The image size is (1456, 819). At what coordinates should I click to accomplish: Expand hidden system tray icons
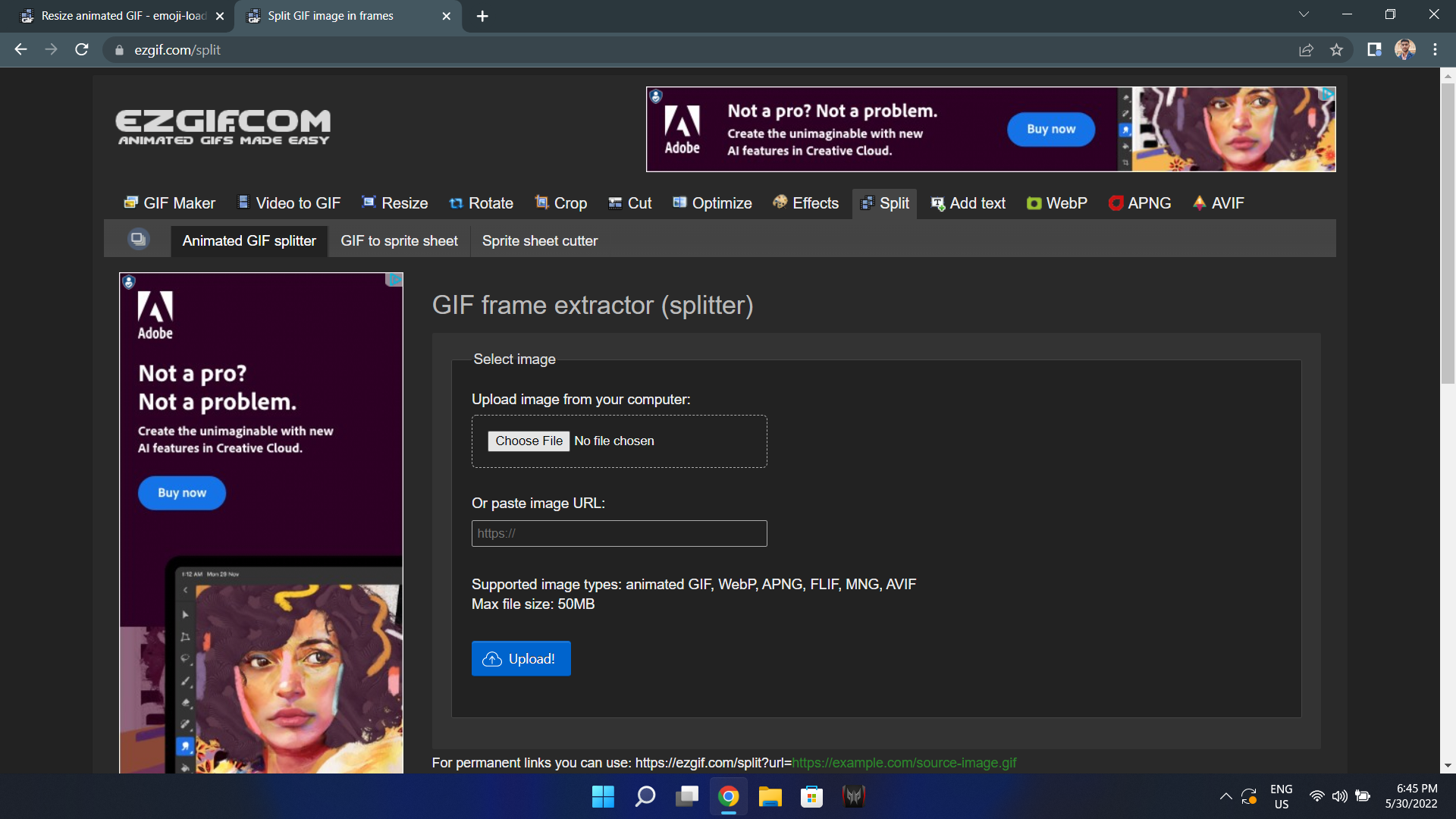(x=1226, y=796)
